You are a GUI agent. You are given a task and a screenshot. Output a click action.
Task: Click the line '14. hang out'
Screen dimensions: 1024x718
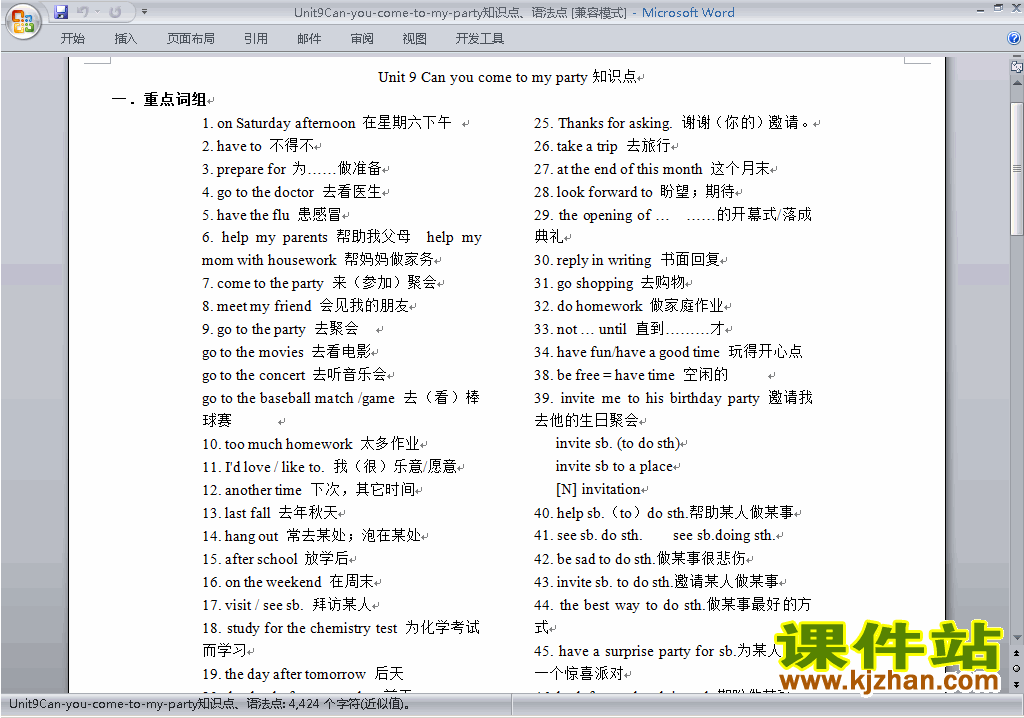point(312,535)
